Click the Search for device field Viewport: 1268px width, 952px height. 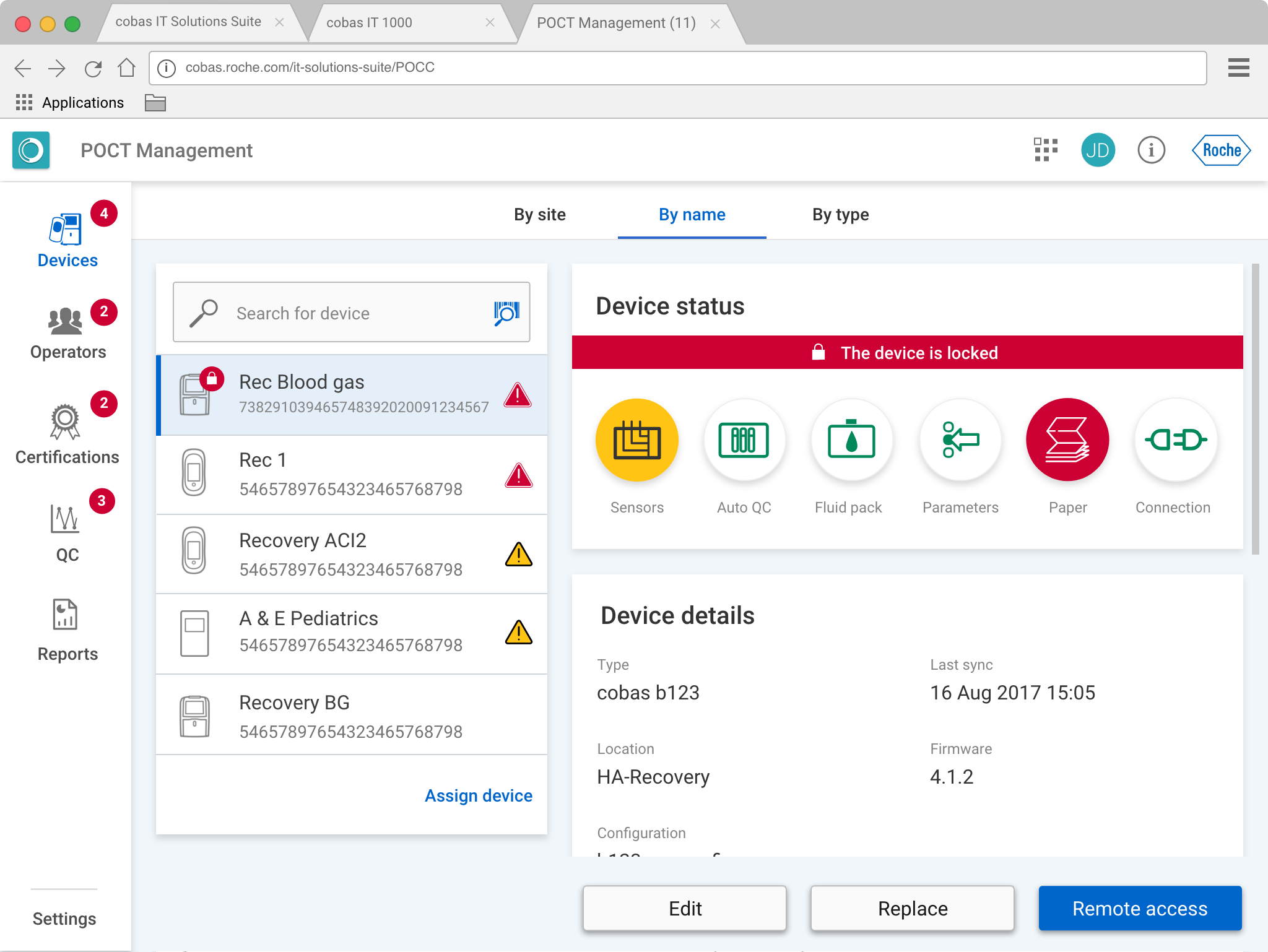[x=353, y=313]
